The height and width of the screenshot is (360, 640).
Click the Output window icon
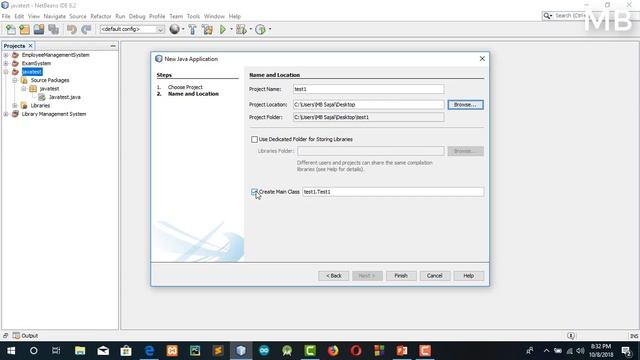coord(16,336)
